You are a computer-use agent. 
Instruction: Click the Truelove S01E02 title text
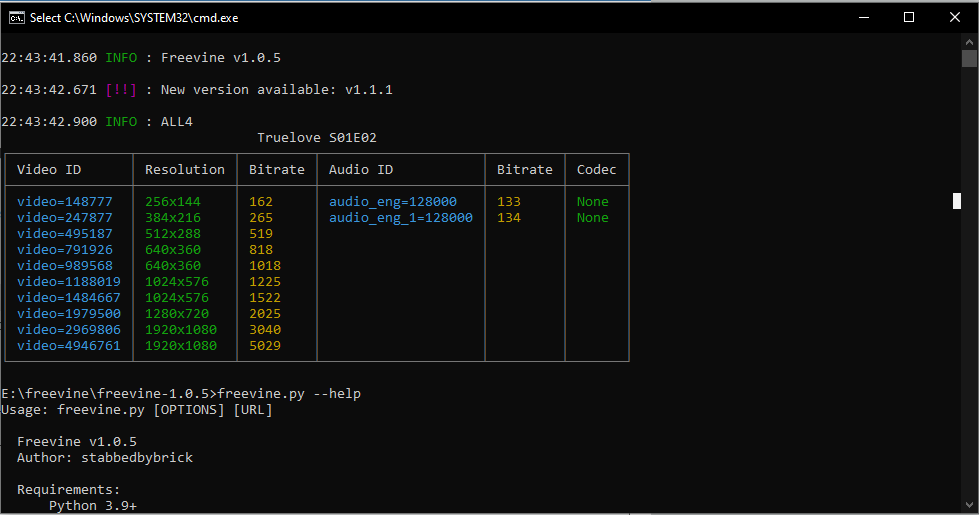point(317,138)
